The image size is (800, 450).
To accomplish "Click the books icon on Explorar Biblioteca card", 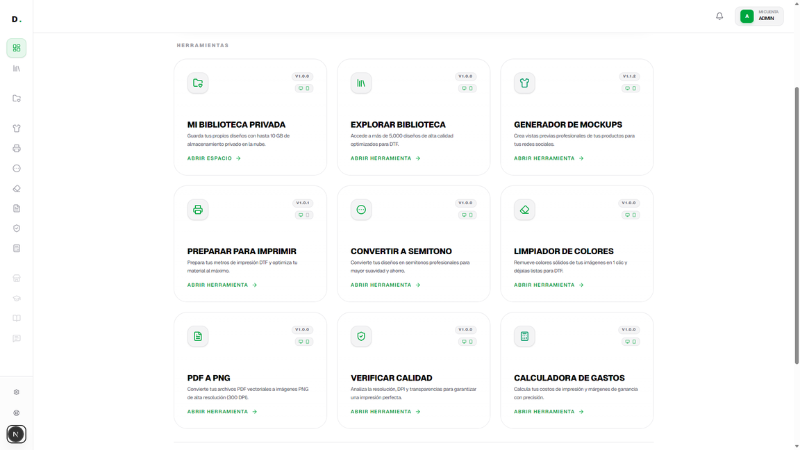I will (361, 83).
